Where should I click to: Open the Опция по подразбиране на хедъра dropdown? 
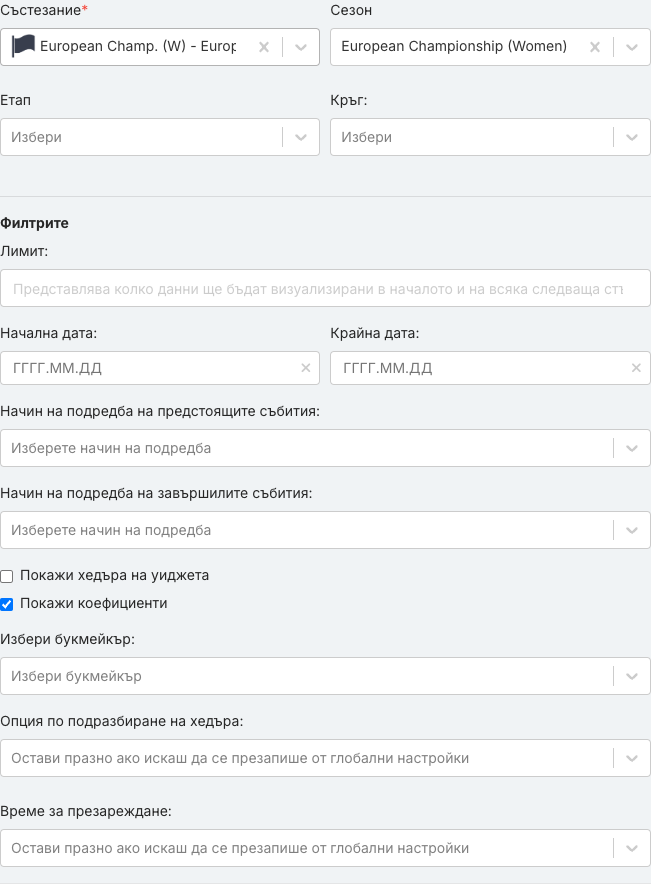(632, 758)
